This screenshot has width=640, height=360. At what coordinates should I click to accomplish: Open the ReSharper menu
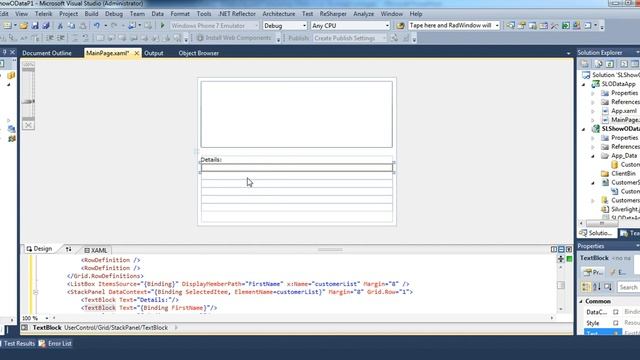[333, 14]
